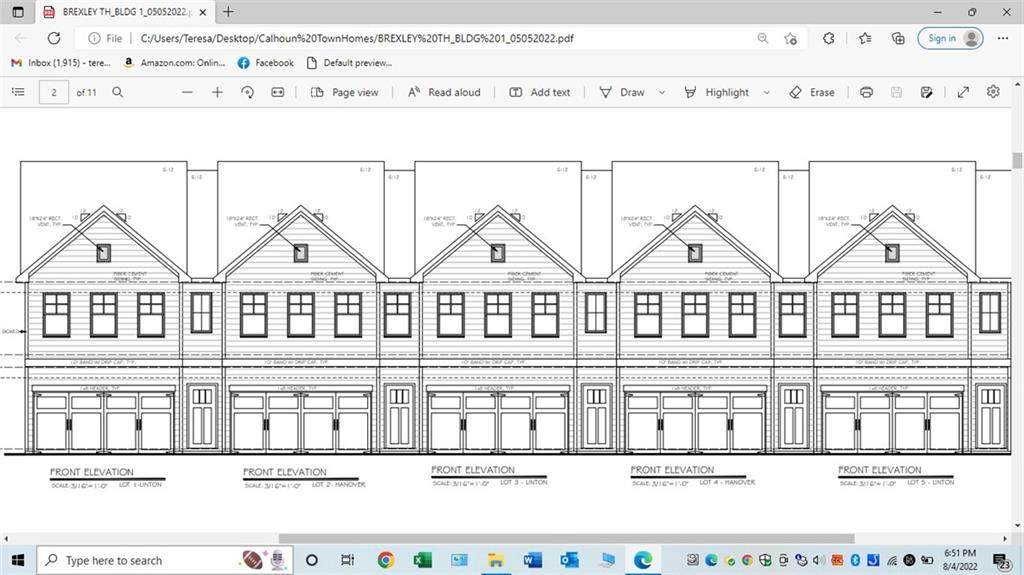
Task: Launch Google Chrome from taskbar
Action: coord(386,560)
